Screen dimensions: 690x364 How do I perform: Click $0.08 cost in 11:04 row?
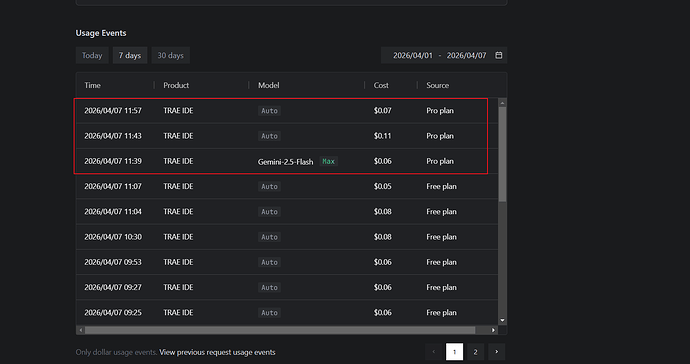[x=382, y=211]
